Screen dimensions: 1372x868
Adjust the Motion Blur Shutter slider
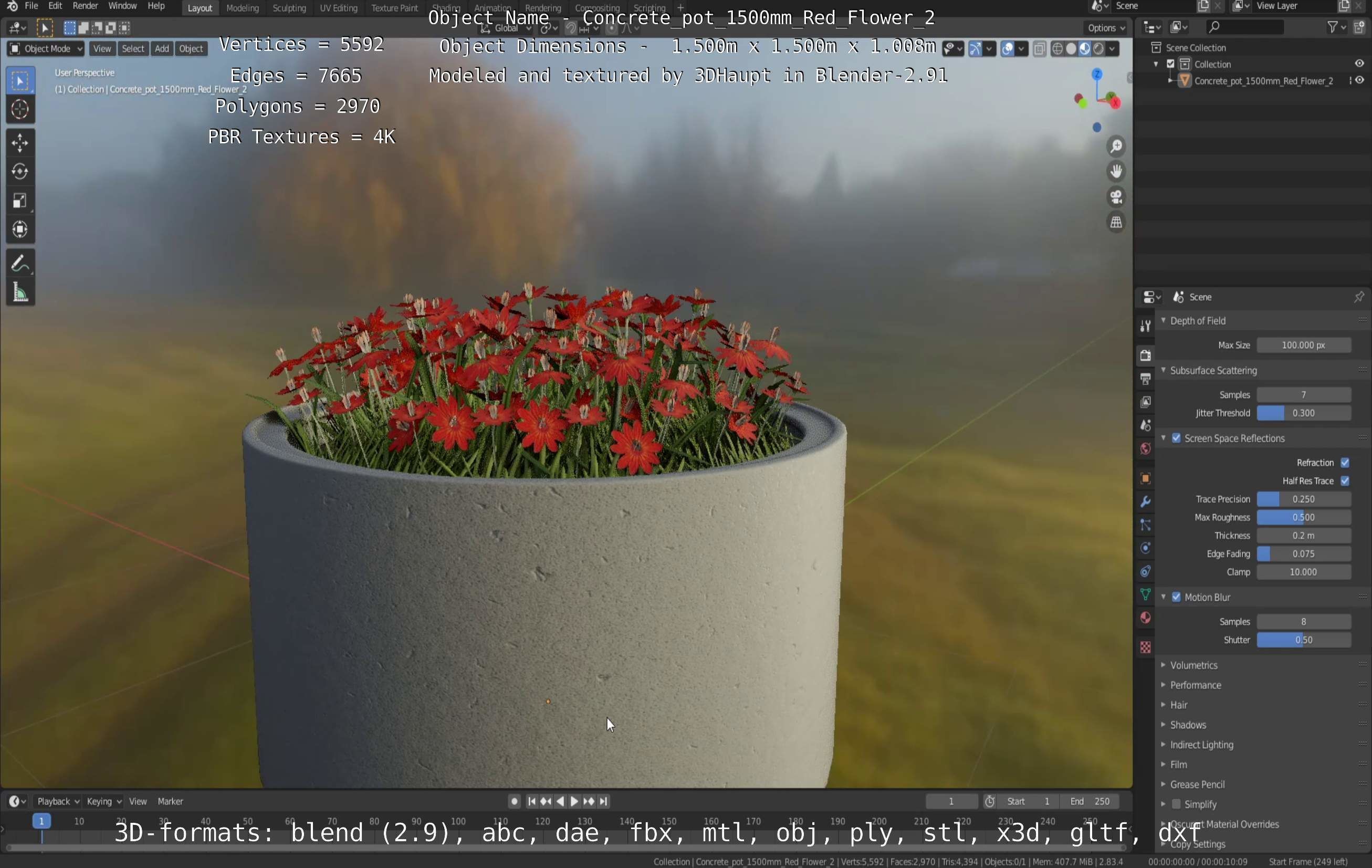coord(1303,640)
